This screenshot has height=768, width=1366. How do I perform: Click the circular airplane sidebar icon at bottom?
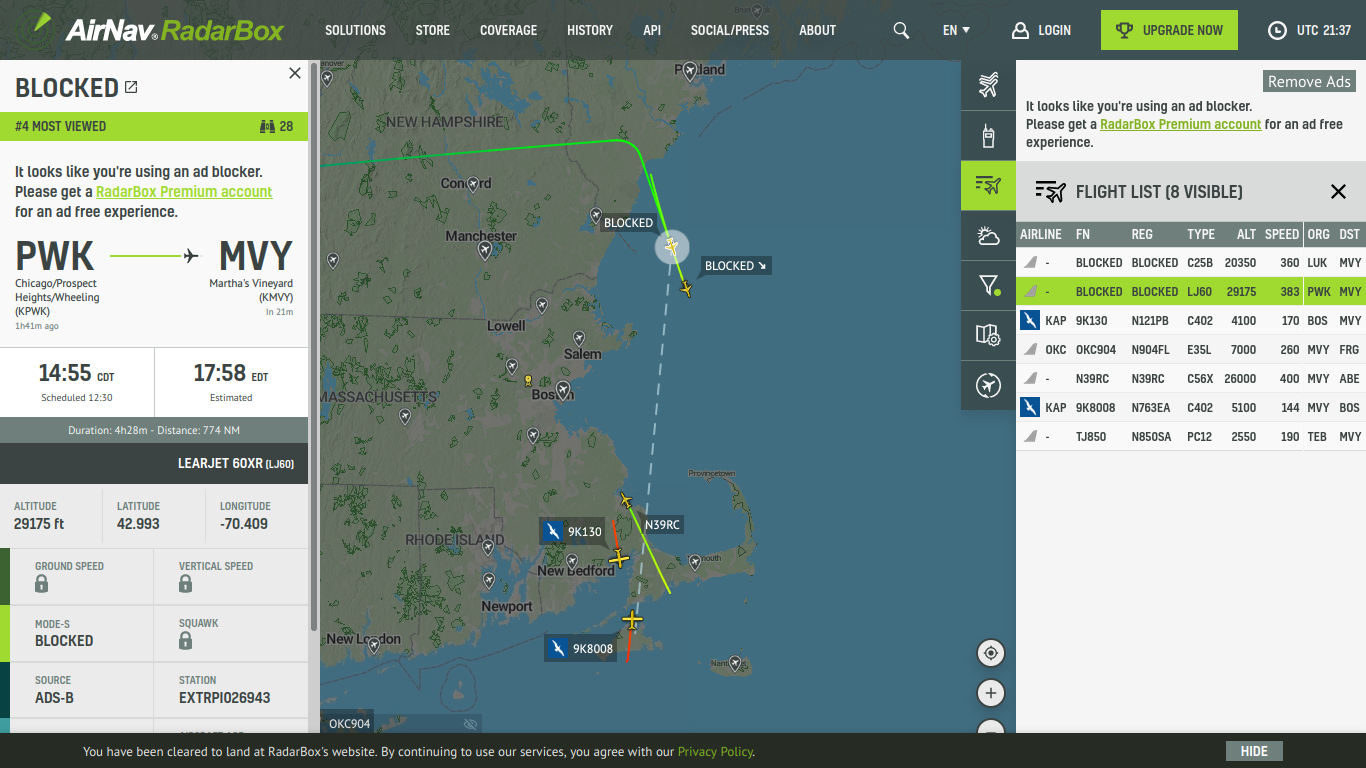(x=988, y=385)
